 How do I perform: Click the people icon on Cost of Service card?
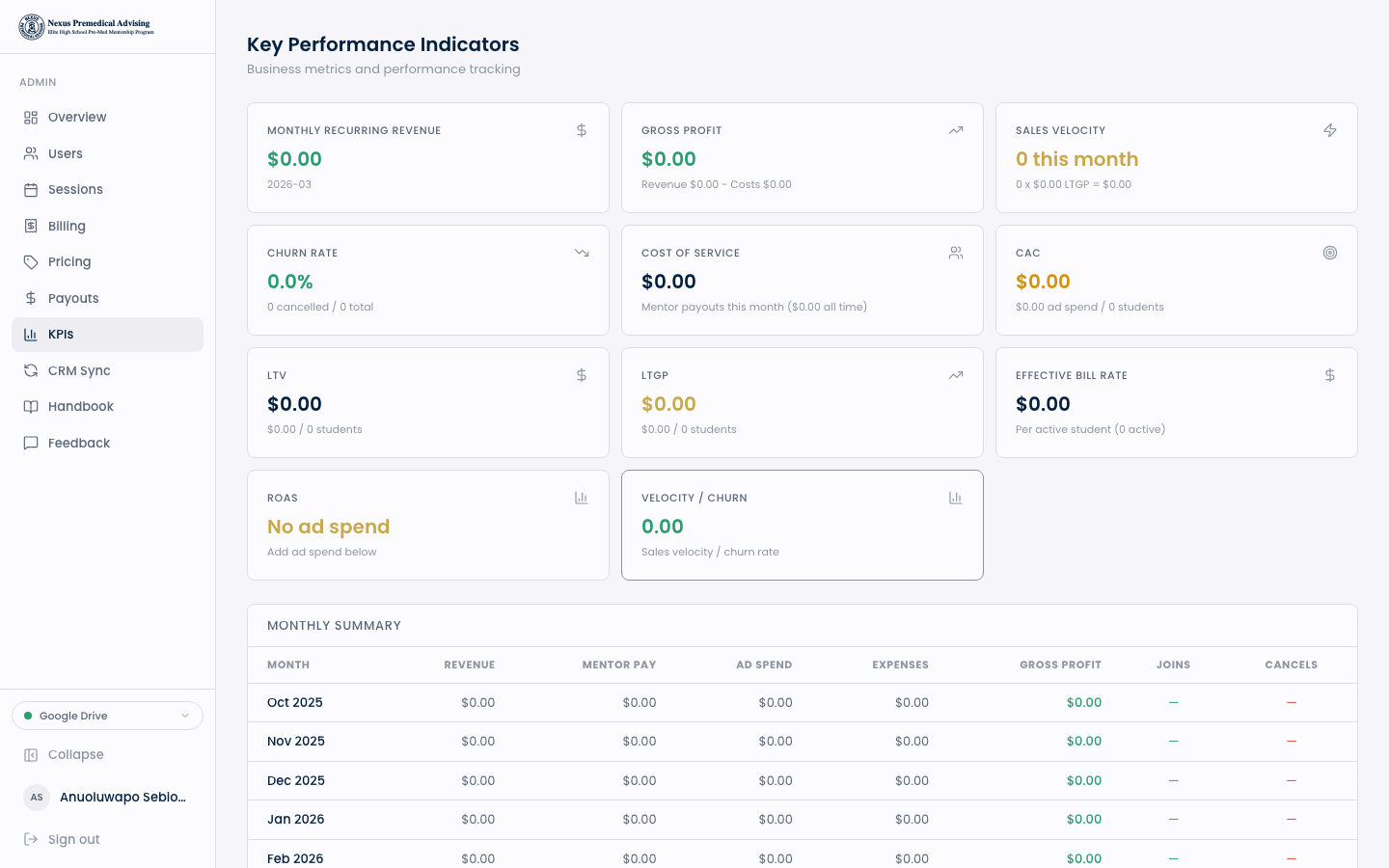pos(956,253)
